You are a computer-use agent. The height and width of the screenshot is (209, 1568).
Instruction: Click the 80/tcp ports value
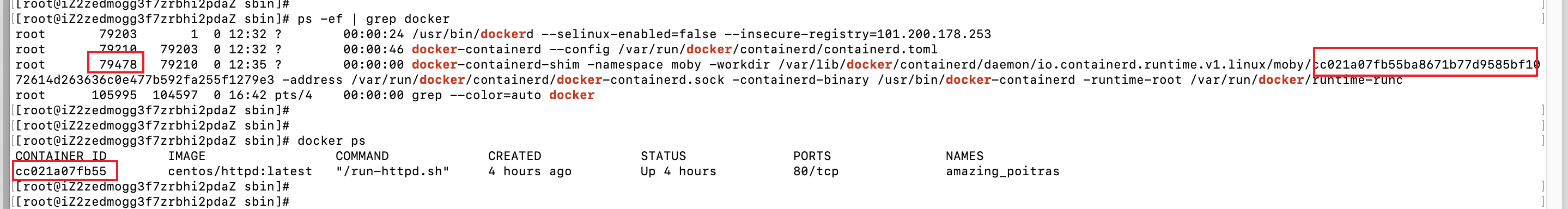click(x=816, y=171)
